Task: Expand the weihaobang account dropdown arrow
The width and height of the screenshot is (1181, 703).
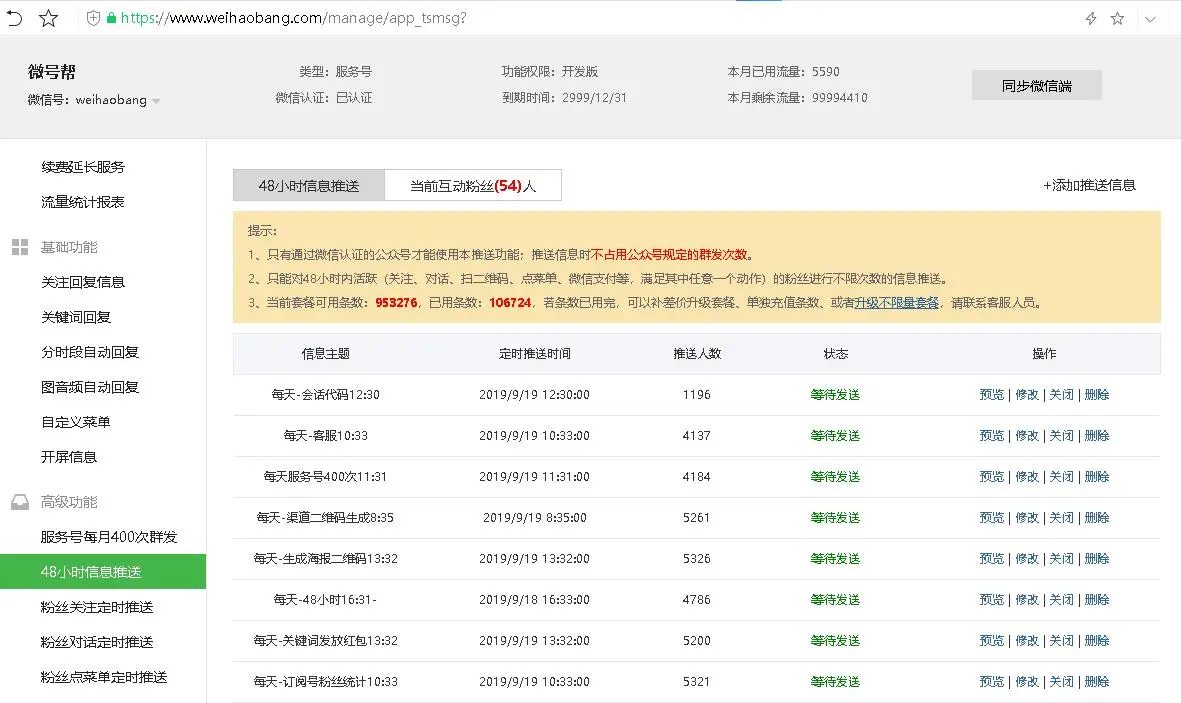Action: click(x=156, y=101)
